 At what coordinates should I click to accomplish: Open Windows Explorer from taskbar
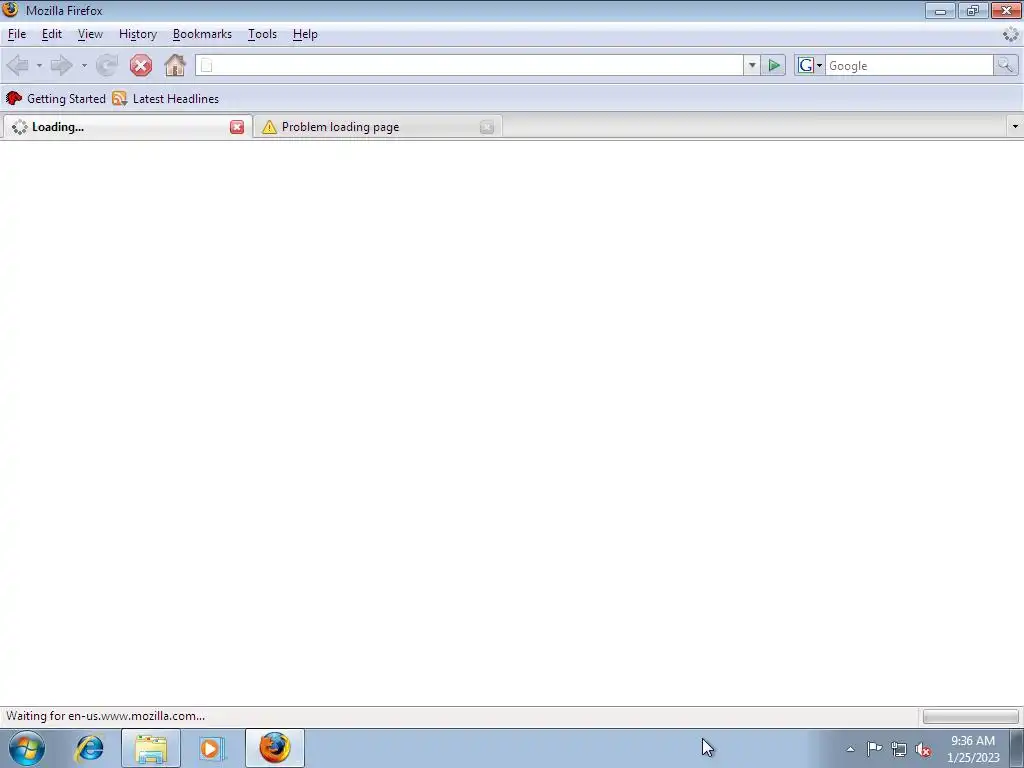(151, 748)
